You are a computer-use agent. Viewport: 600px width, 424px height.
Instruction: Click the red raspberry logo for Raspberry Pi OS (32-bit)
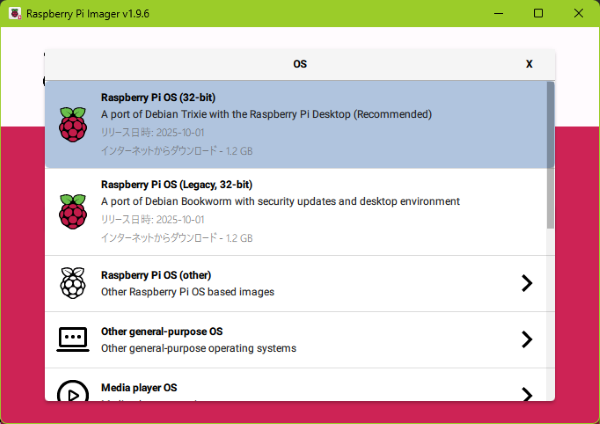coord(72,124)
